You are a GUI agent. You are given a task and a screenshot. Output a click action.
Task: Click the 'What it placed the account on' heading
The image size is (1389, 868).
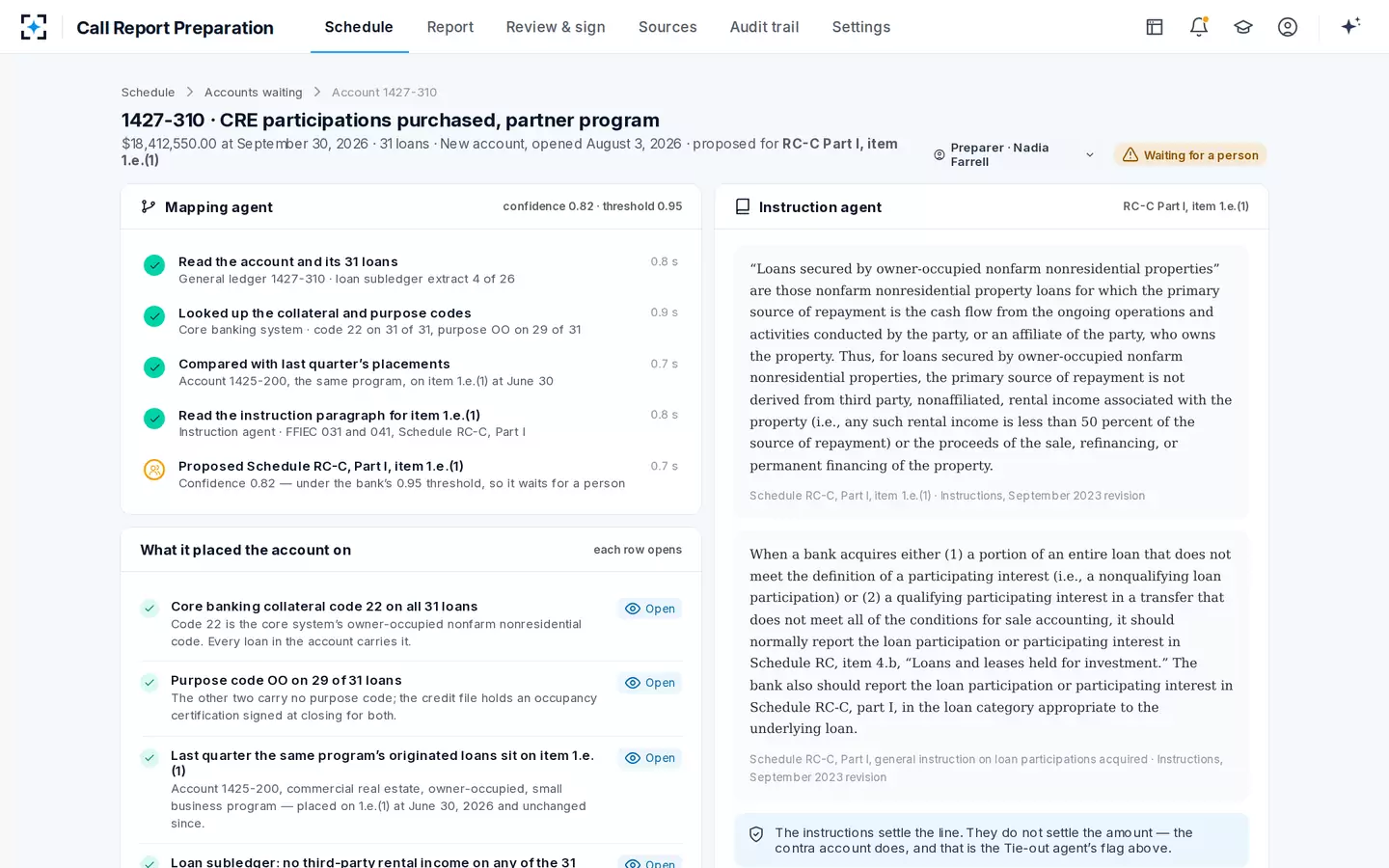coord(246,550)
